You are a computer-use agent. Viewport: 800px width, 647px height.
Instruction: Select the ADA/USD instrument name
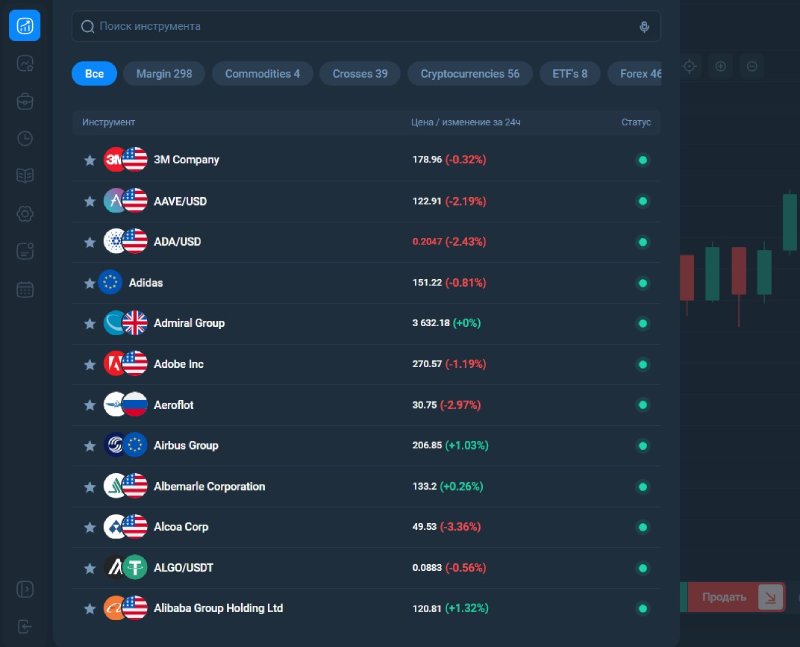pyautogui.click(x=177, y=242)
